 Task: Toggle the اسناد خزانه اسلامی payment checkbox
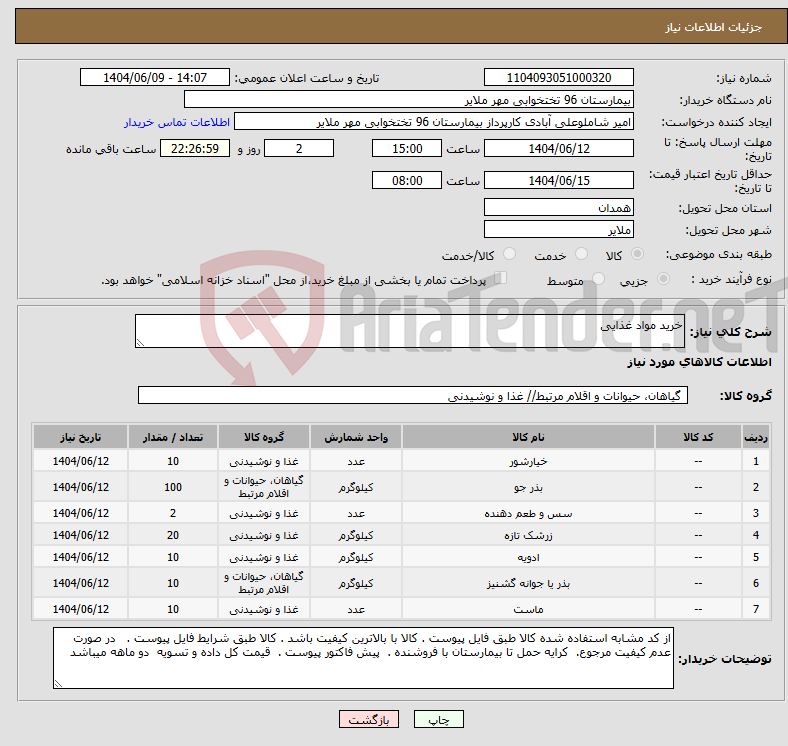[502, 279]
